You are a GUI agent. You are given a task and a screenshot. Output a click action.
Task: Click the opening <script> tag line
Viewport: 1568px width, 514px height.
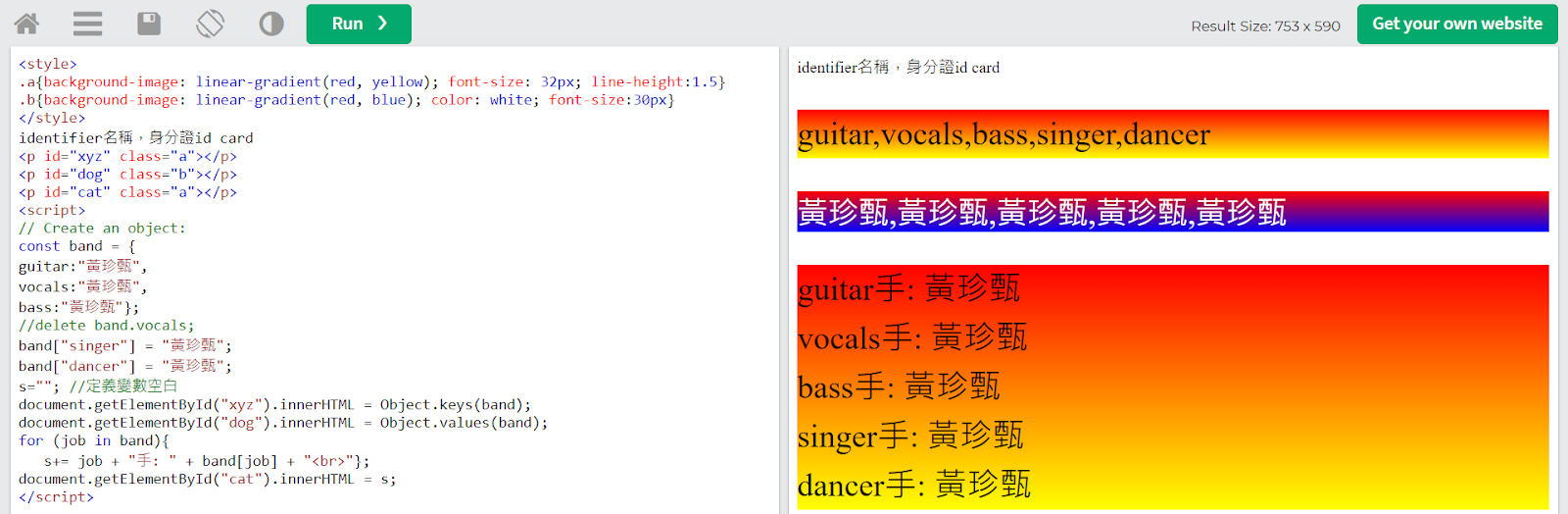pyautogui.click(x=52, y=210)
